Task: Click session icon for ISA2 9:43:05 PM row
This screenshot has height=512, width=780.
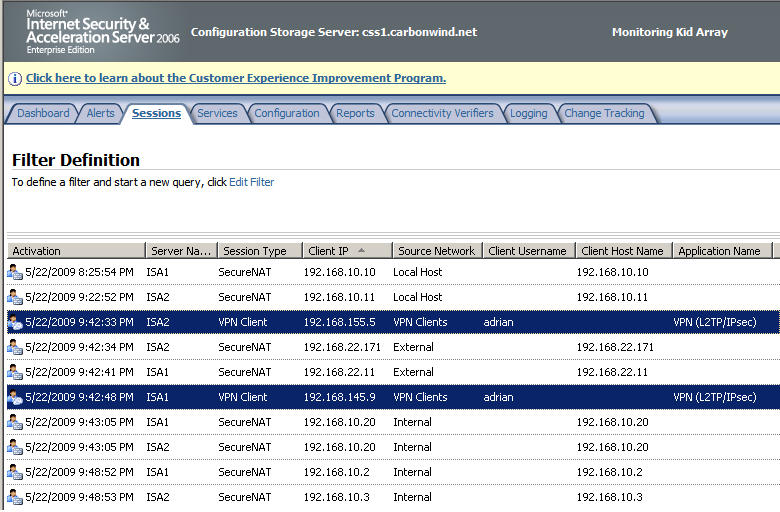Action: [15, 447]
